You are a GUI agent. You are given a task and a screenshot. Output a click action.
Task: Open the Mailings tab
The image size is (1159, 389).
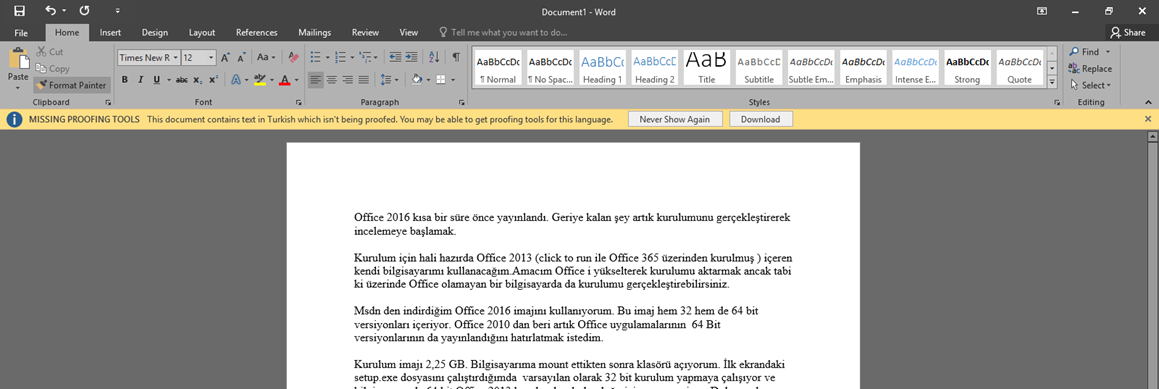314,33
